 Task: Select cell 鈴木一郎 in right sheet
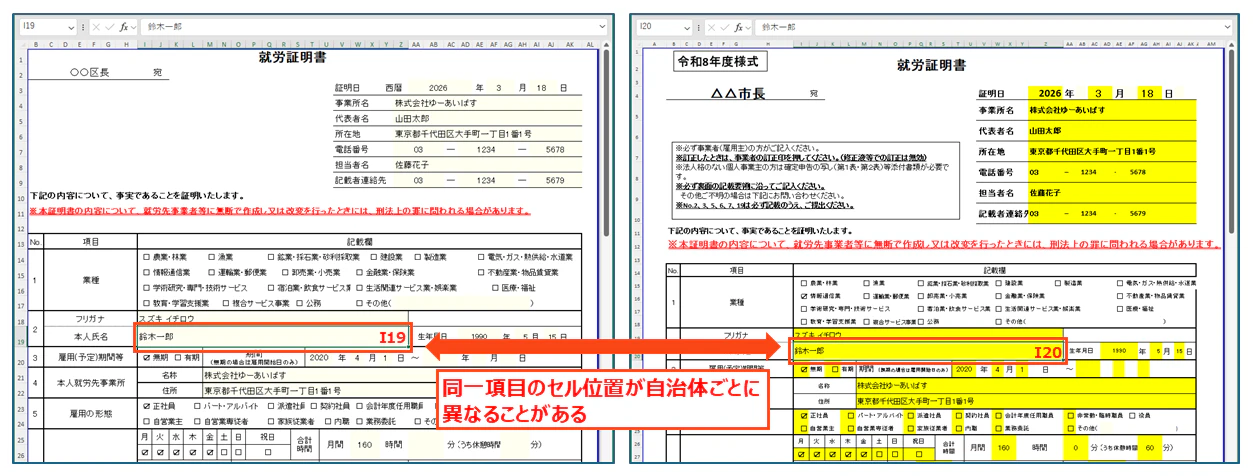(x=927, y=352)
